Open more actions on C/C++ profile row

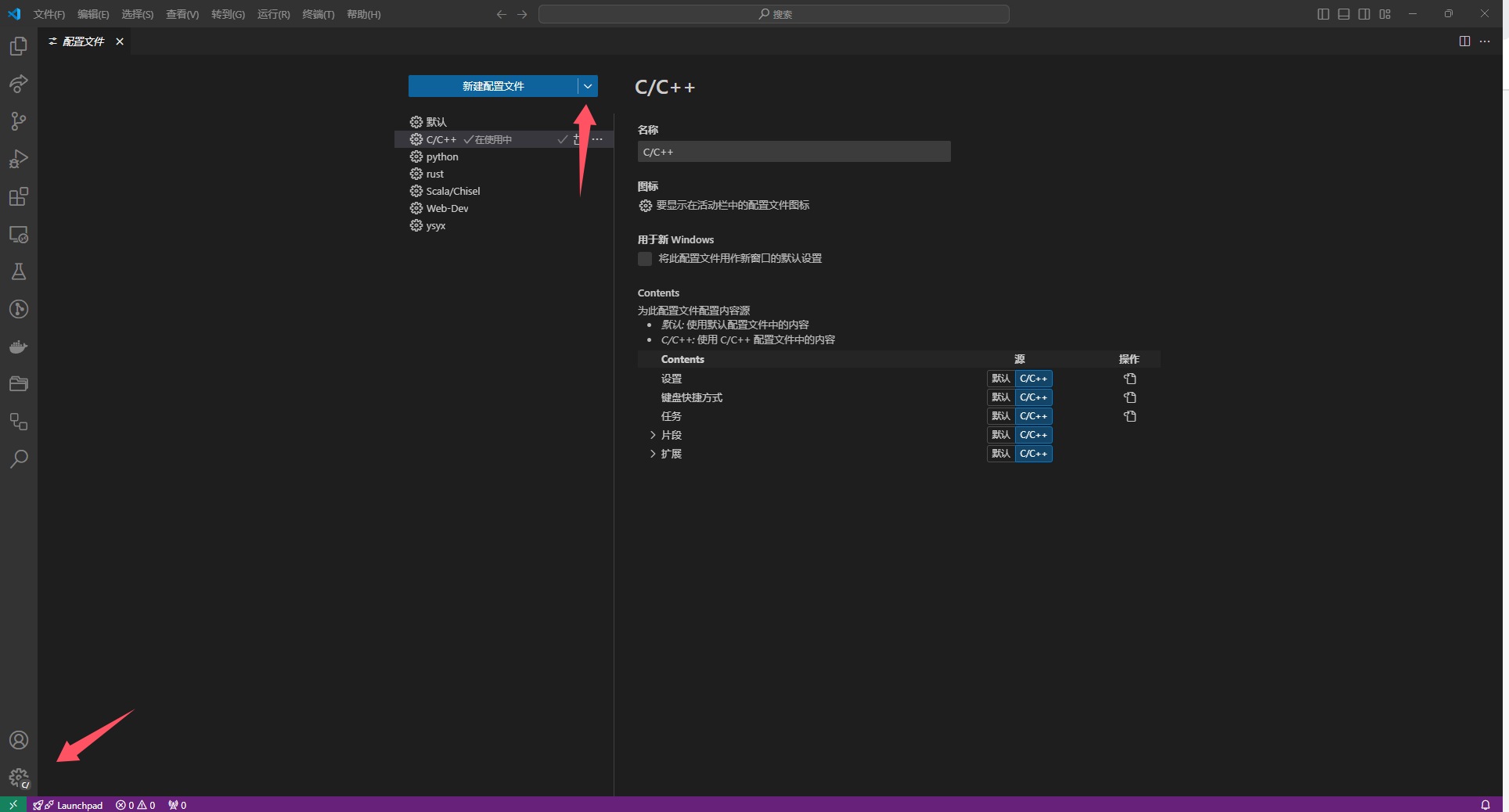(597, 139)
